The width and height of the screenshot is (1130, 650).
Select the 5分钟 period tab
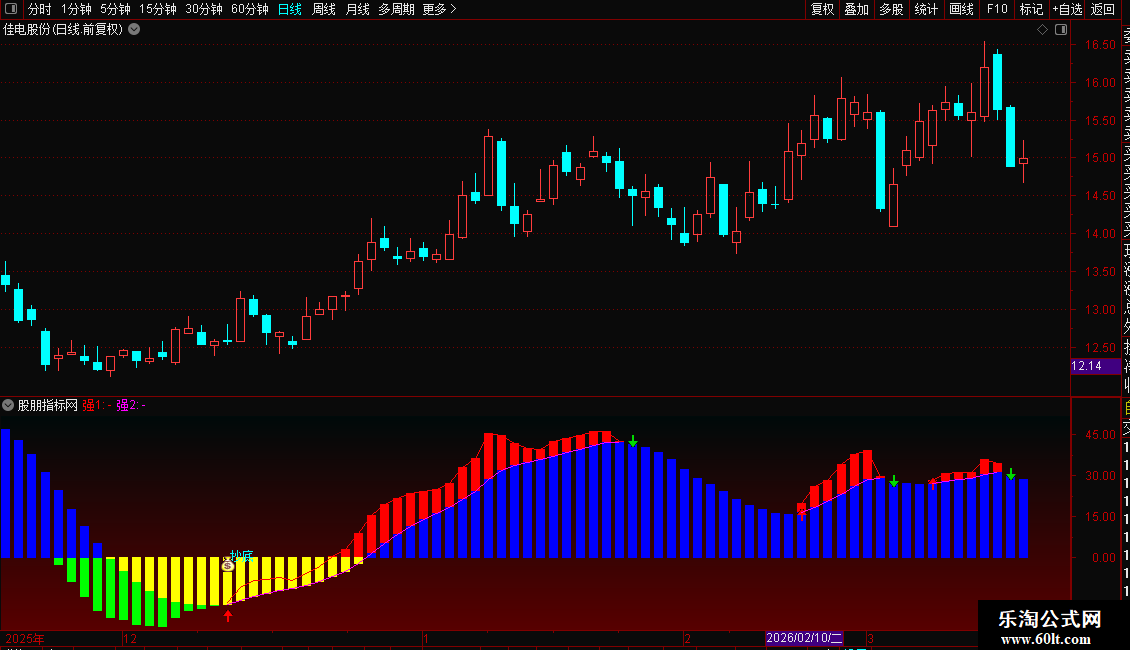(x=115, y=9)
